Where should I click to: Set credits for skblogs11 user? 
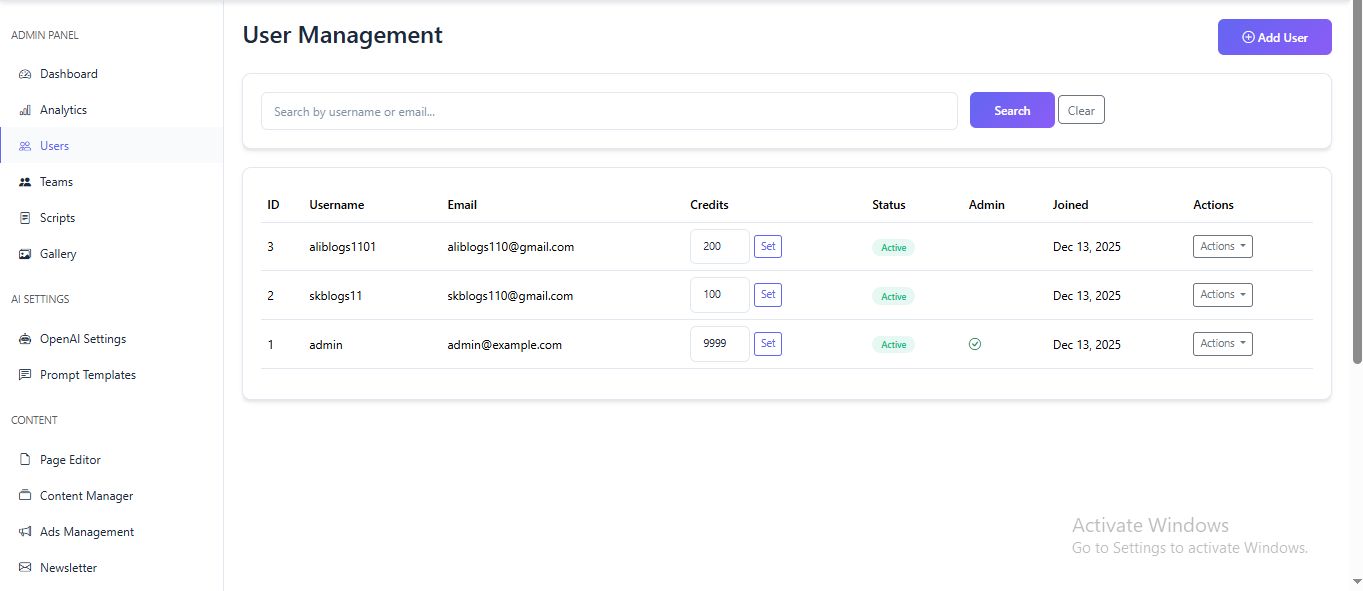tap(768, 295)
